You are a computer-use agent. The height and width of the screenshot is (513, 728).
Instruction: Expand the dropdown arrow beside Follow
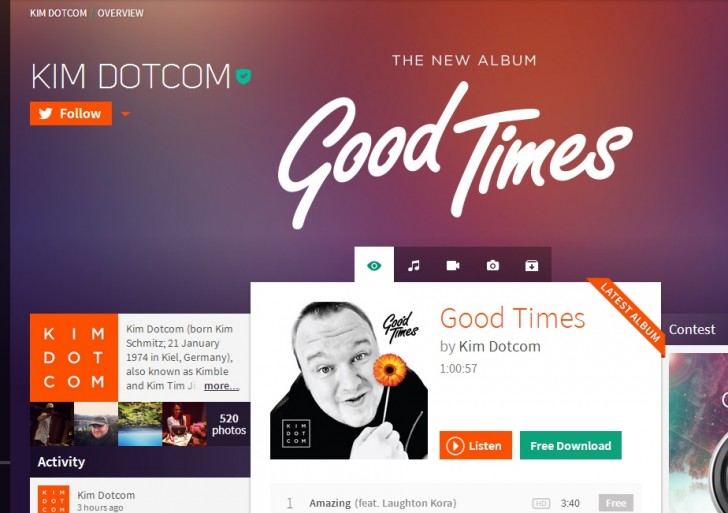tap(125, 114)
